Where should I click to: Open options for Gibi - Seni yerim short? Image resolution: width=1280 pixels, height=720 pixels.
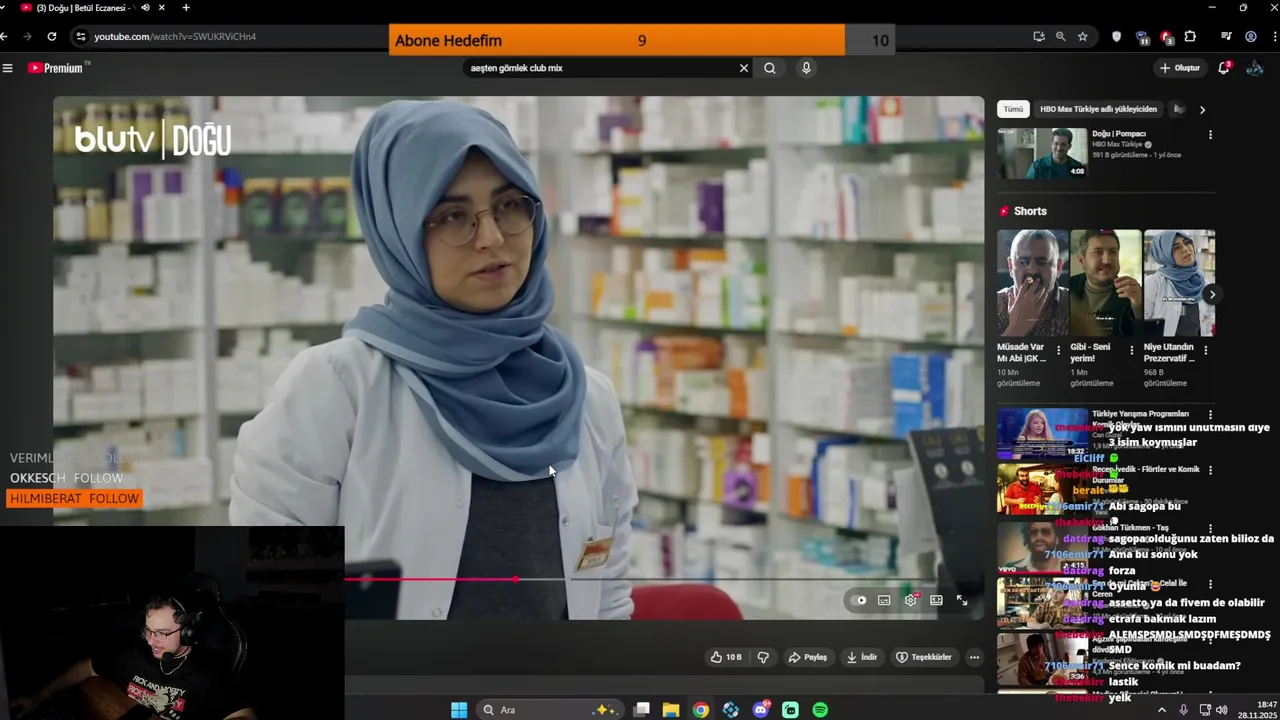click(x=1132, y=351)
